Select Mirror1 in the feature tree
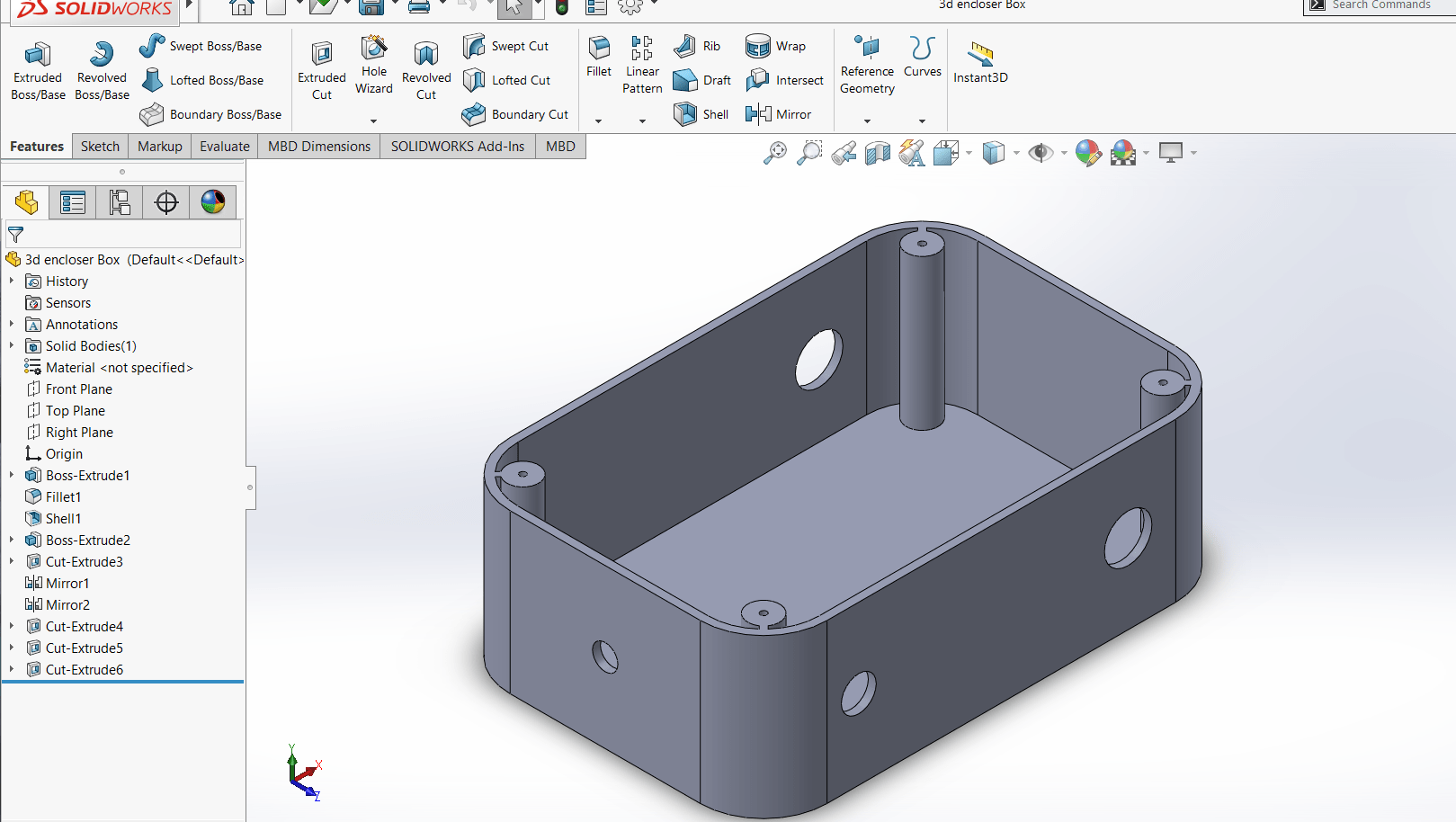 (x=67, y=584)
